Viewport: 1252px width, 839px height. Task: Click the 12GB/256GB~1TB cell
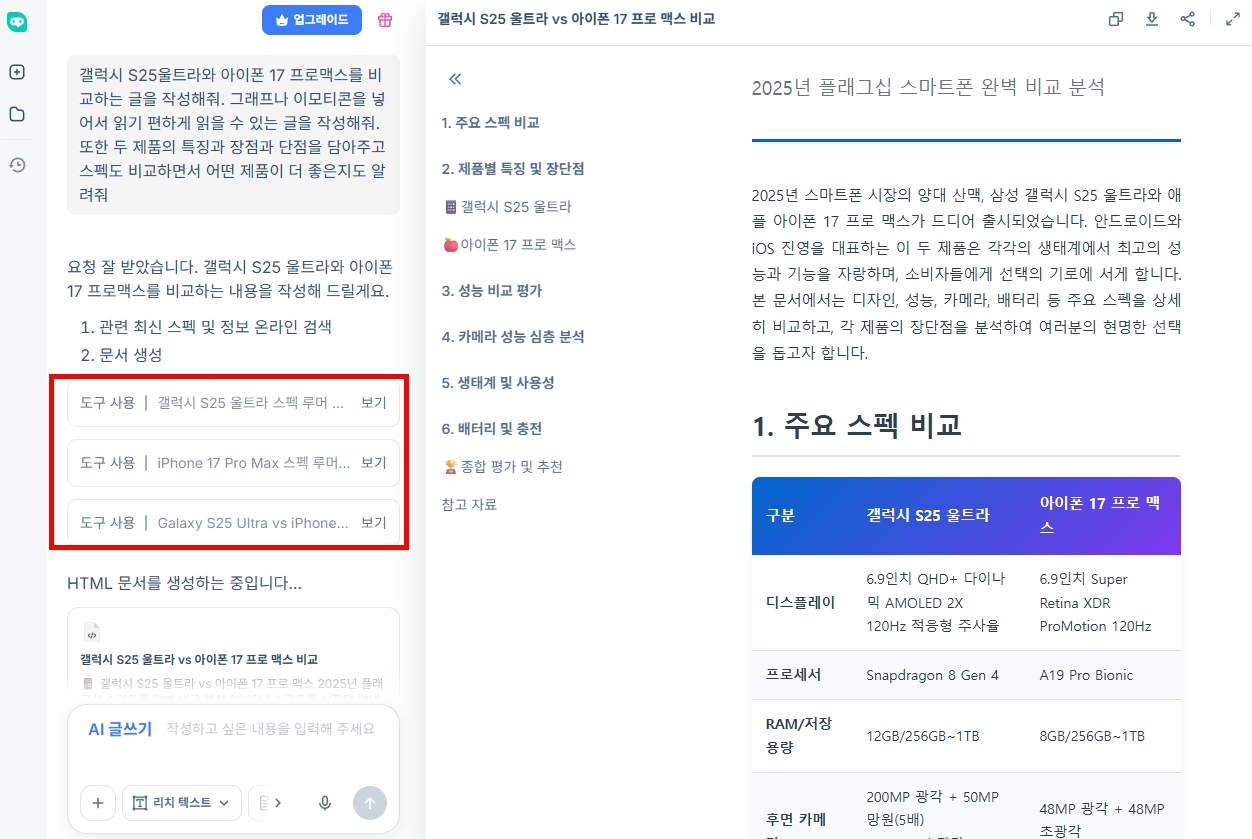tap(923, 736)
